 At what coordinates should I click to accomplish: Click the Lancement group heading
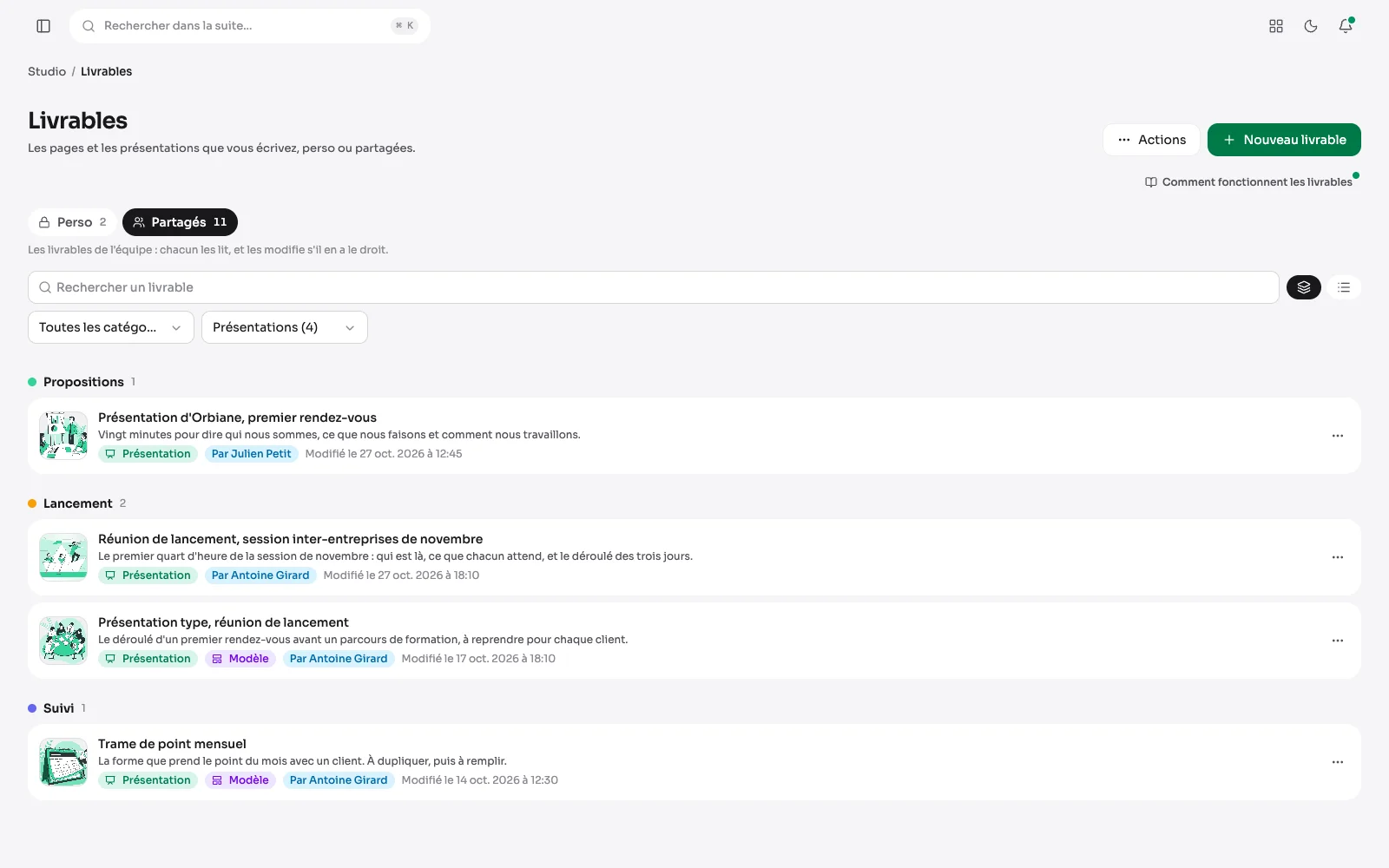point(78,503)
